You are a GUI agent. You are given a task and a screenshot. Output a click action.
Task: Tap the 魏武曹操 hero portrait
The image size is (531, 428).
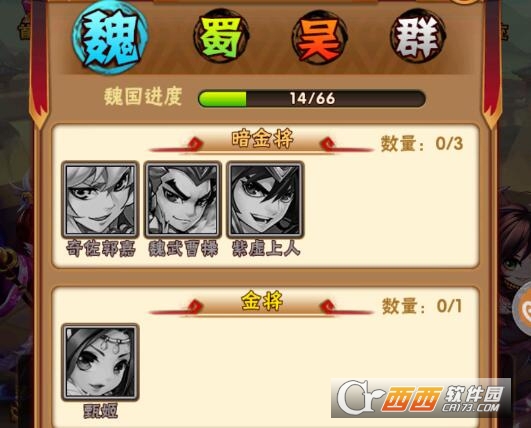tap(183, 199)
